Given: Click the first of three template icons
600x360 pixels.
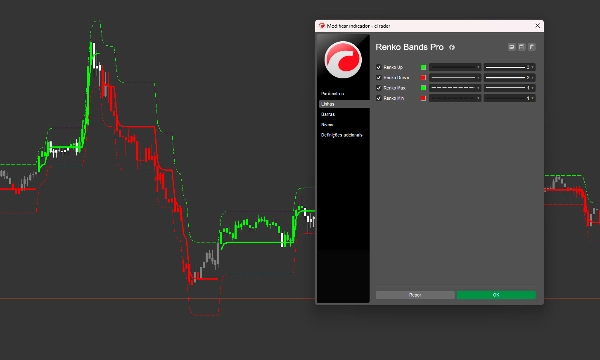Looking at the screenshot, I should tap(512, 47).
